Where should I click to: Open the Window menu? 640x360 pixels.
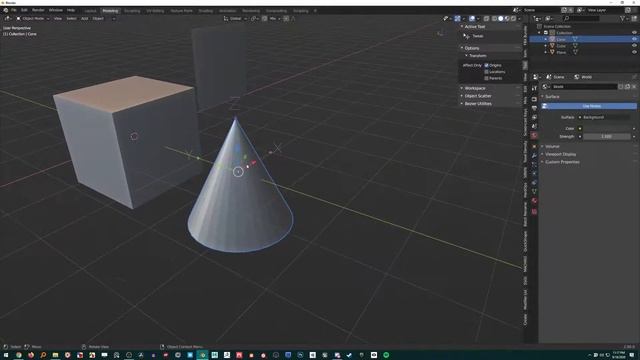[56, 10]
